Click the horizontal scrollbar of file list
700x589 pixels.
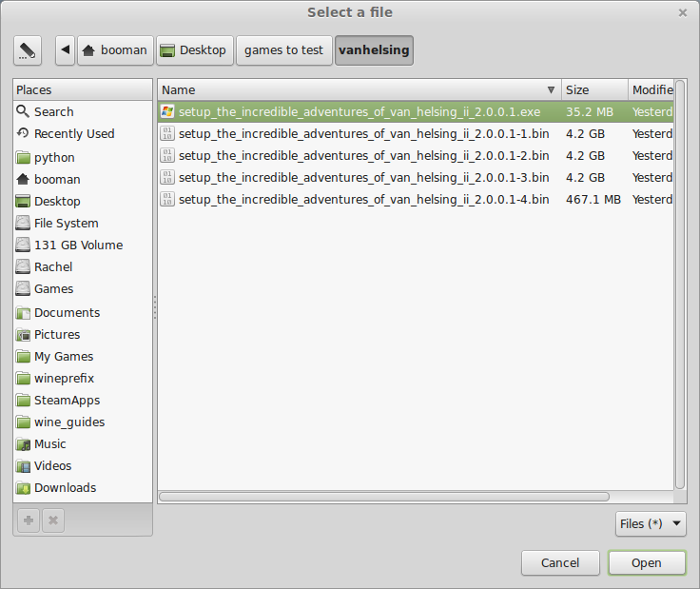pyautogui.click(x=384, y=497)
